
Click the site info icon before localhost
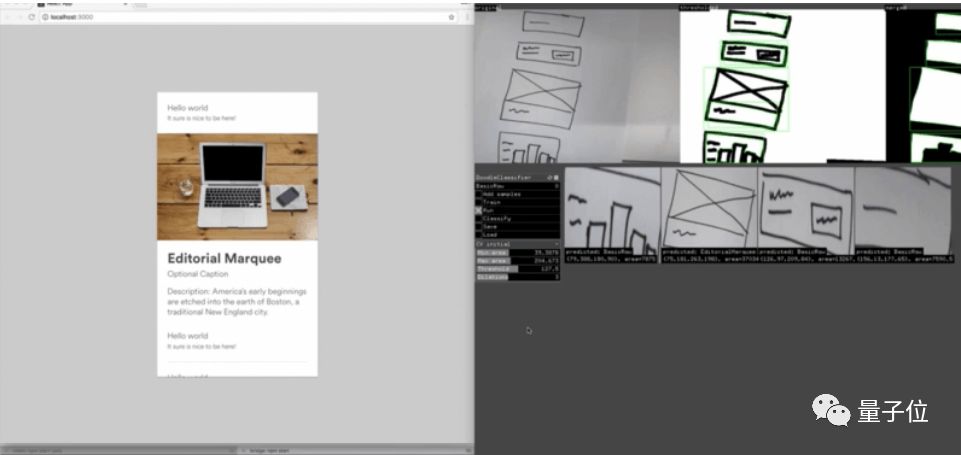(x=45, y=17)
